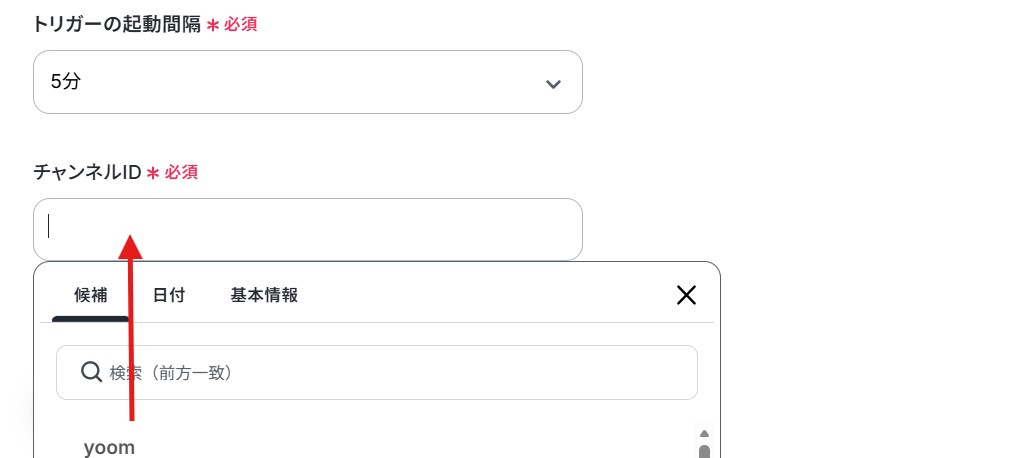
Task: Click the チャンネルID field label
Action: click(87, 172)
